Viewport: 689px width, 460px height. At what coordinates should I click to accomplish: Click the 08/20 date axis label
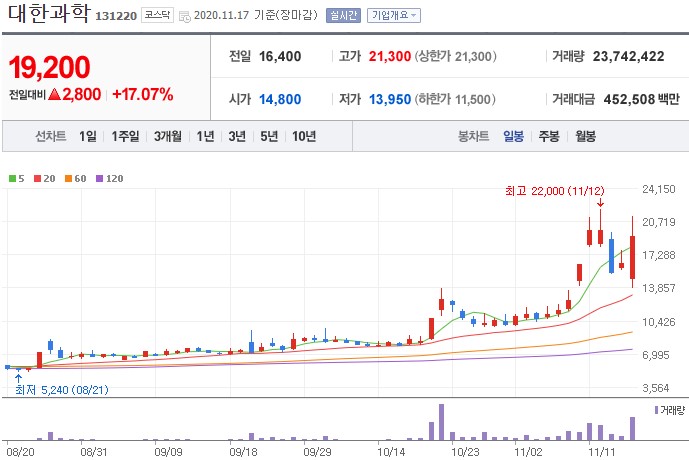(20, 452)
